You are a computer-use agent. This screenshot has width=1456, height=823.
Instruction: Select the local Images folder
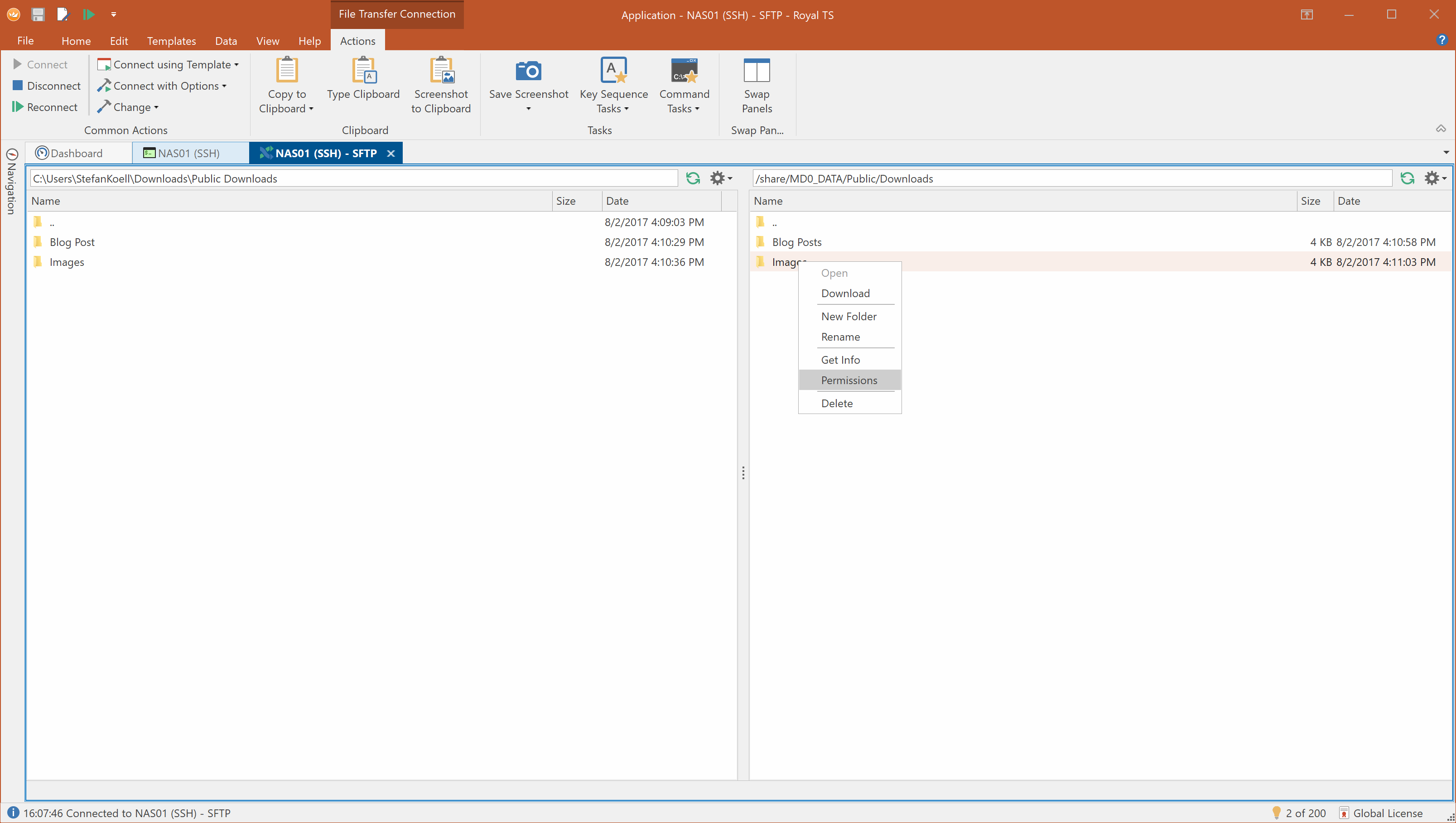point(381,262)
